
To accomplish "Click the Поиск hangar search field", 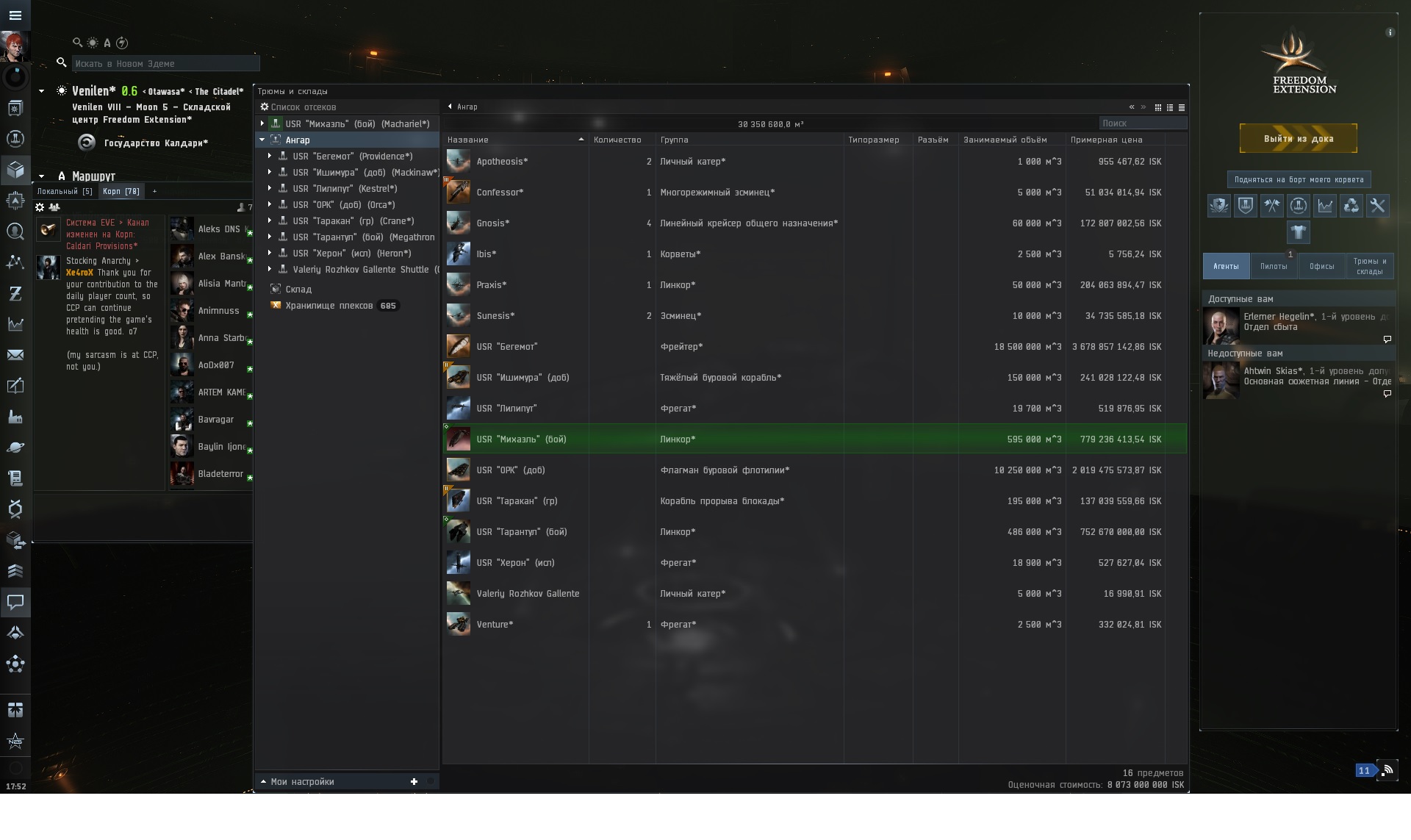I will (1142, 123).
